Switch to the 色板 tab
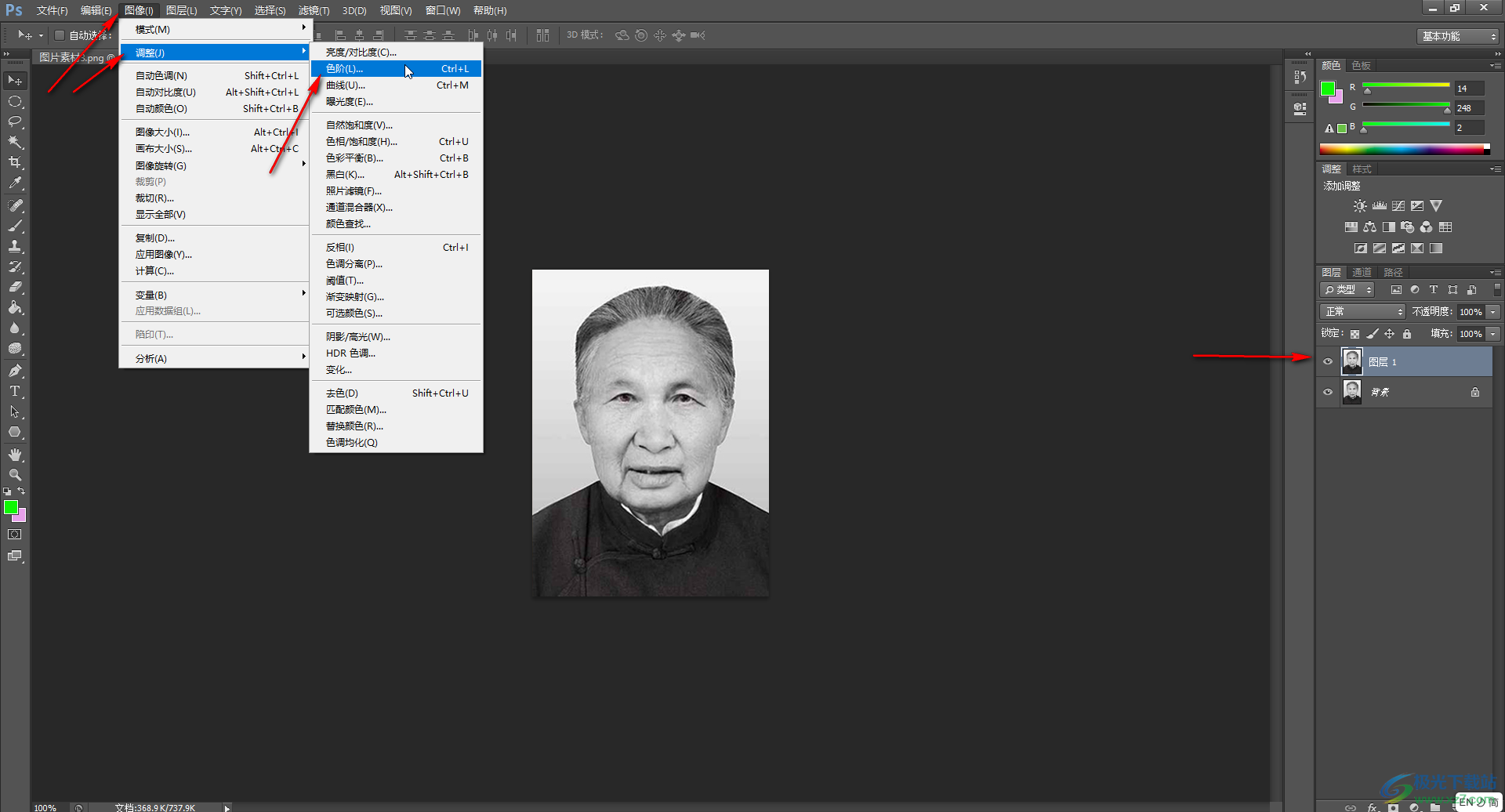Viewport: 1505px width, 812px height. (x=1362, y=66)
